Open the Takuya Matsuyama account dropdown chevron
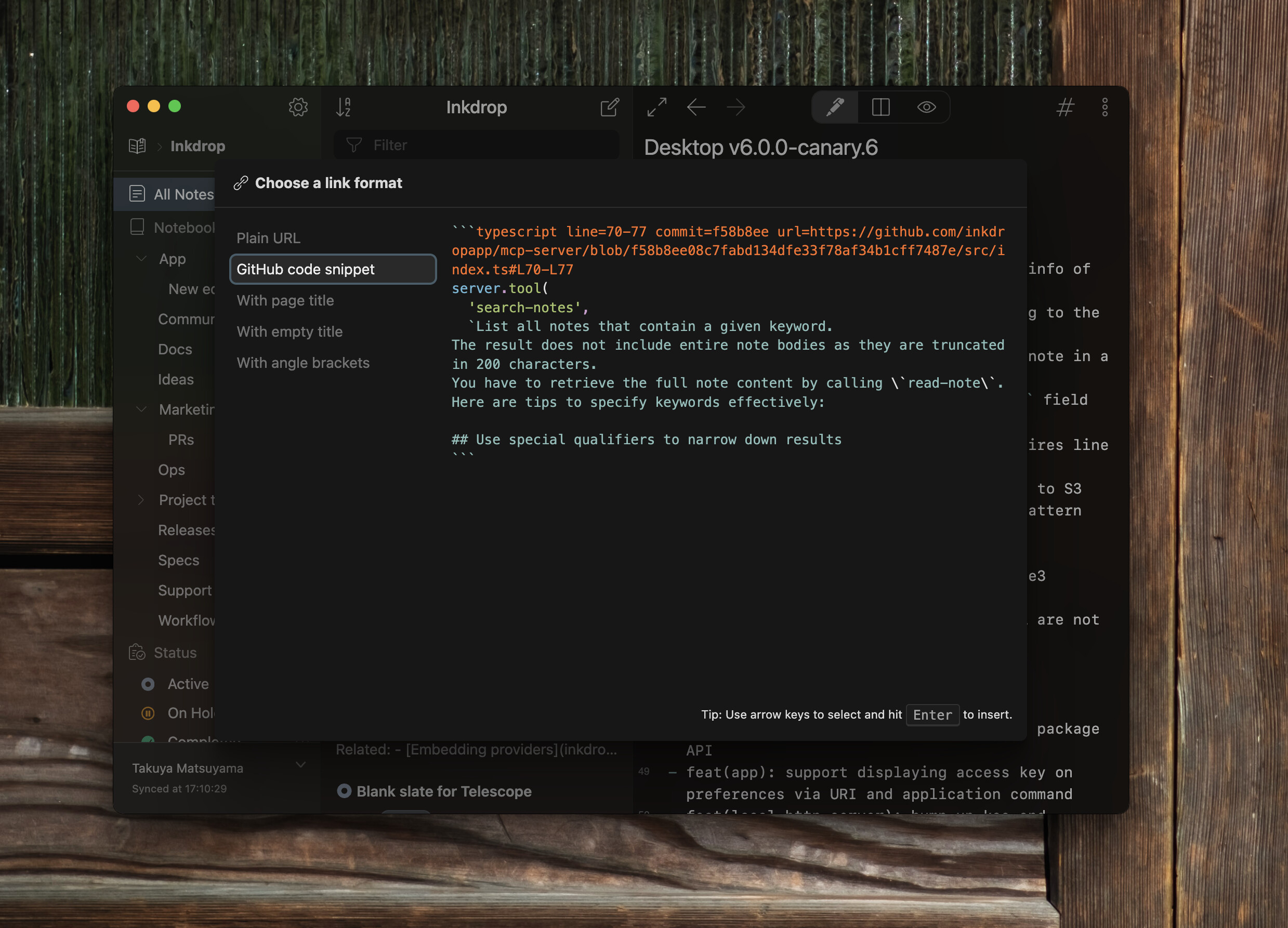1288x928 pixels. point(300,765)
